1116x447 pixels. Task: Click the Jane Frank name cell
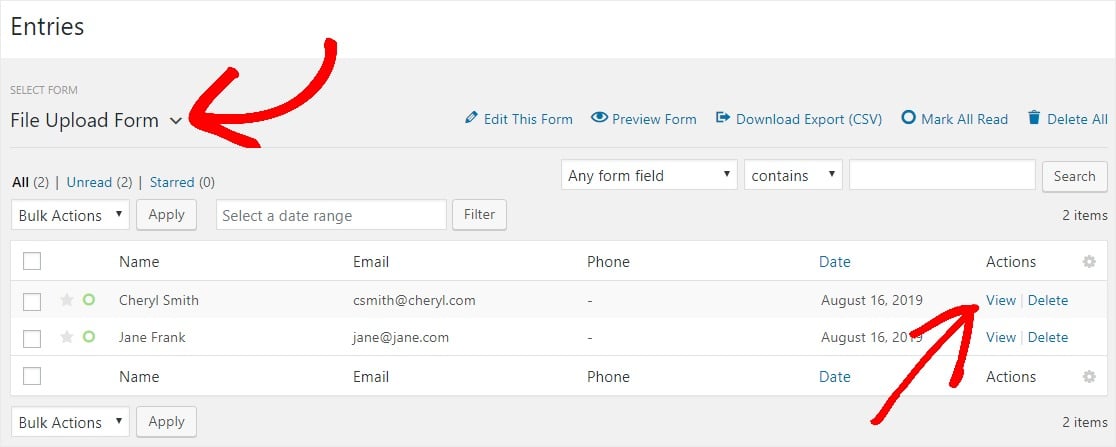click(x=152, y=337)
